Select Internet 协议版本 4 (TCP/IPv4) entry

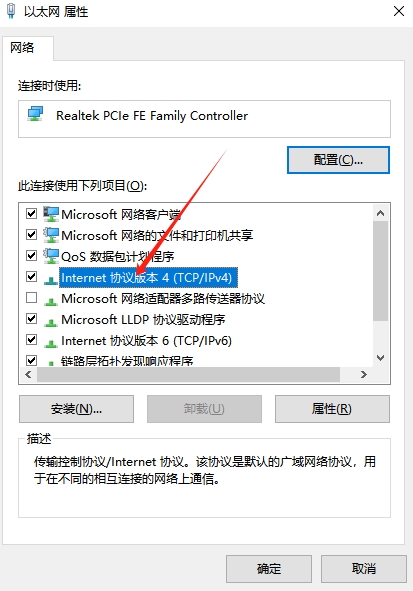[x=146, y=277]
